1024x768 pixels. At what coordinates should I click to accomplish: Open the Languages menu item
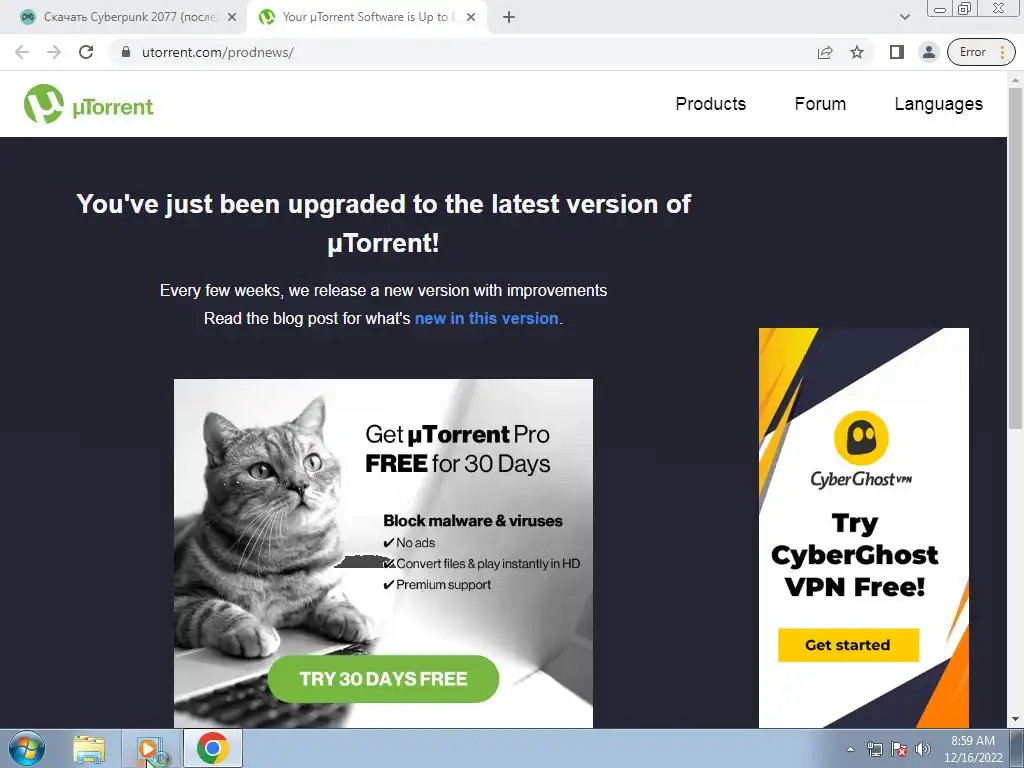click(938, 104)
